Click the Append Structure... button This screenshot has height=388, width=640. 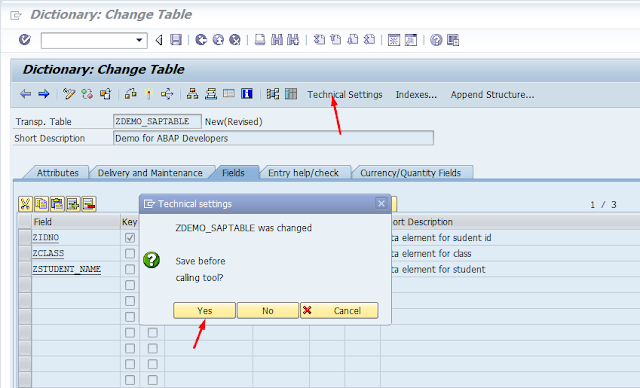pos(492,95)
